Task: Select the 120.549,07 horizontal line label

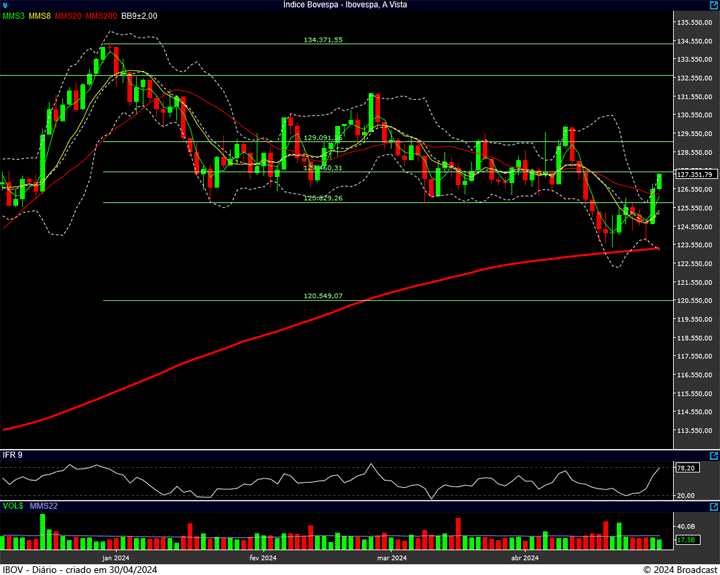Action: point(322,296)
